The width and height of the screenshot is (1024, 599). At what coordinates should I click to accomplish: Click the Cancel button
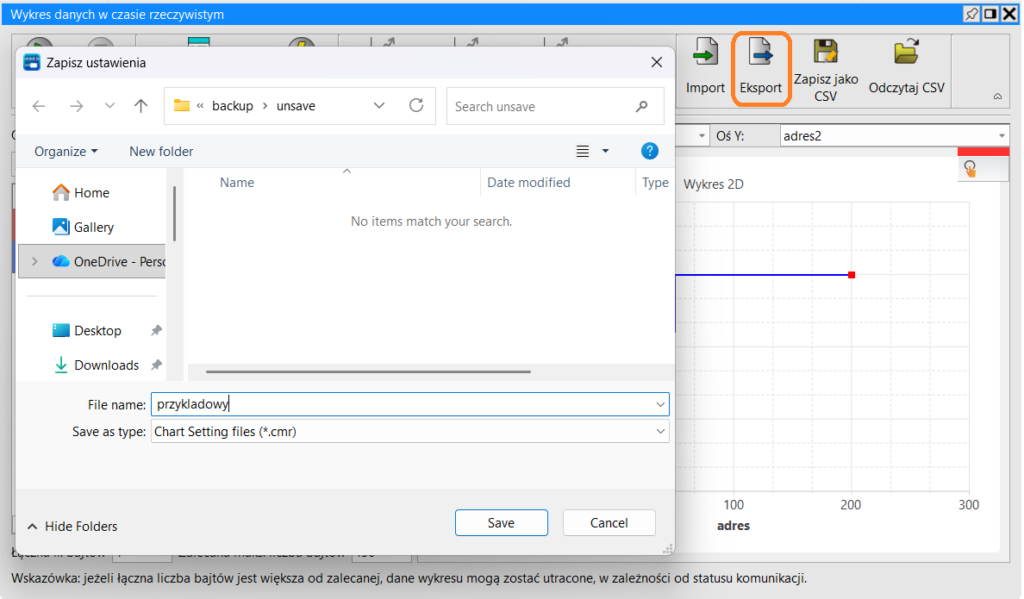609,523
